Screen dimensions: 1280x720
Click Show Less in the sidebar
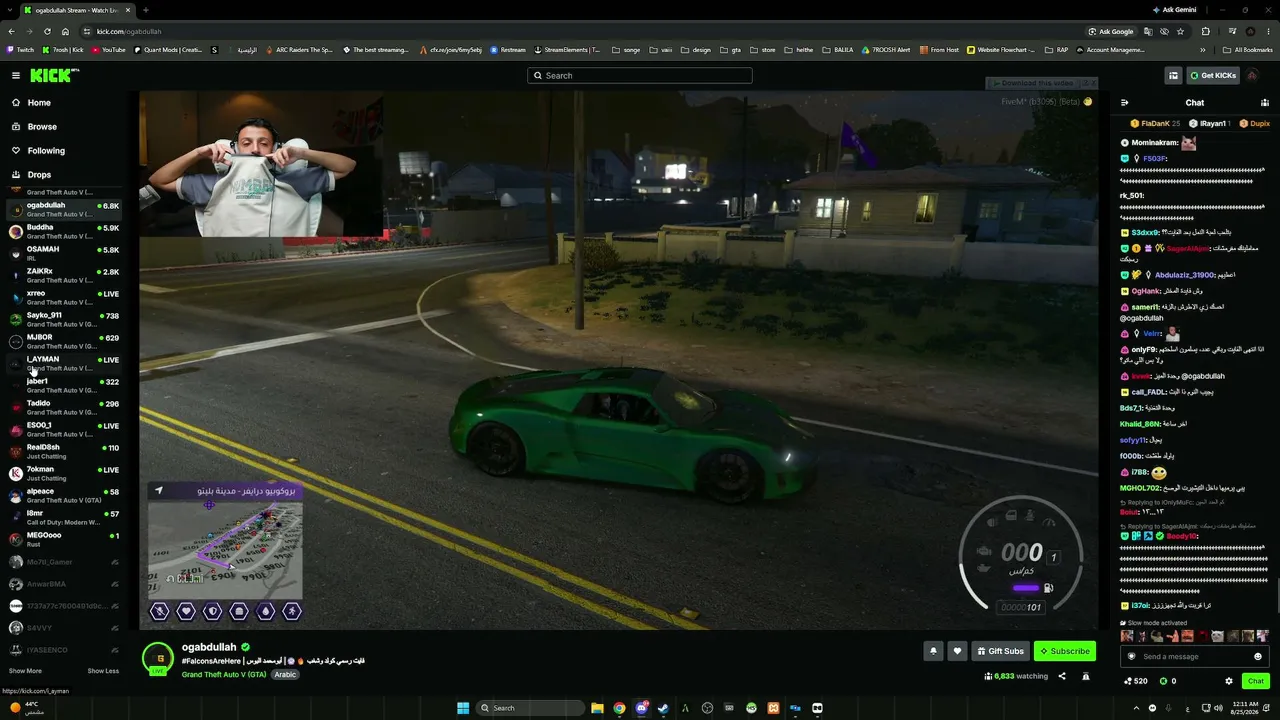tap(103, 671)
